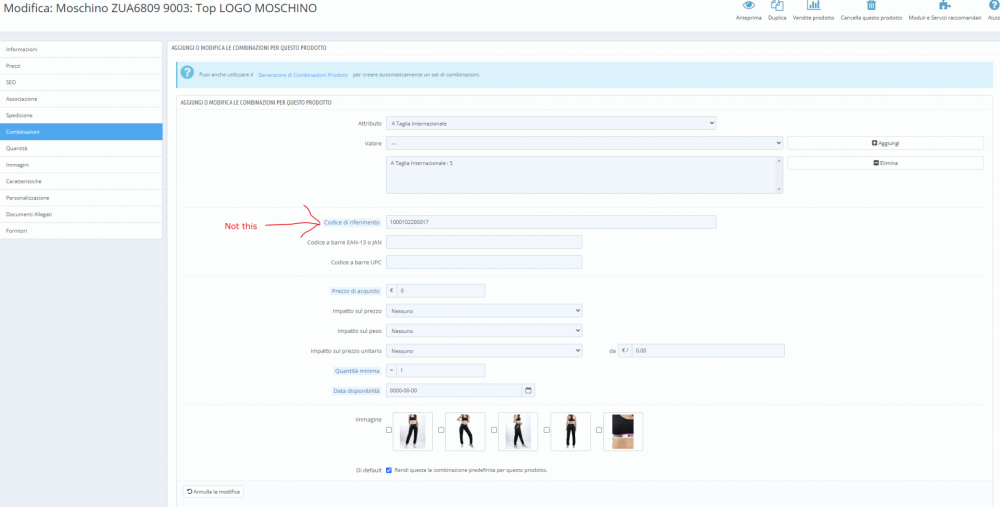Select the Combinazioni sidebar tab
Viewport: 1000px width, 507px height.
[x=81, y=131]
